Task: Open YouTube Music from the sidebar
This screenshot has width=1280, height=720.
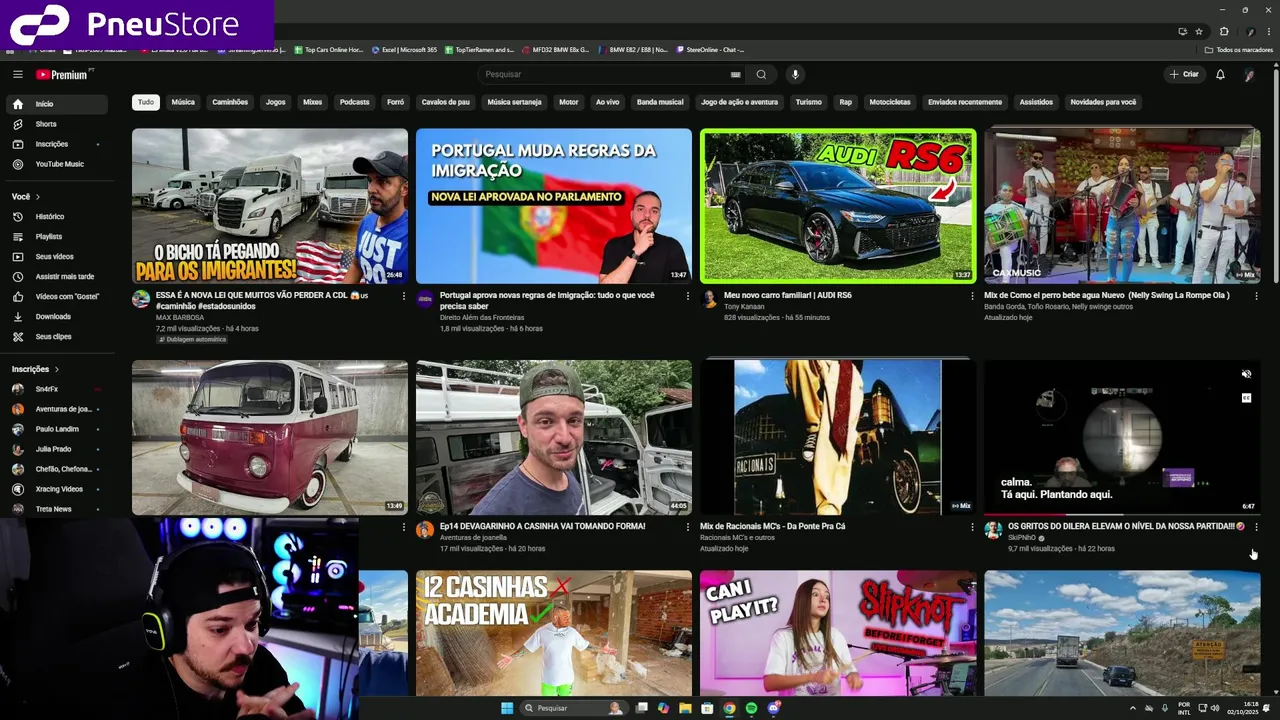Action: (56, 164)
